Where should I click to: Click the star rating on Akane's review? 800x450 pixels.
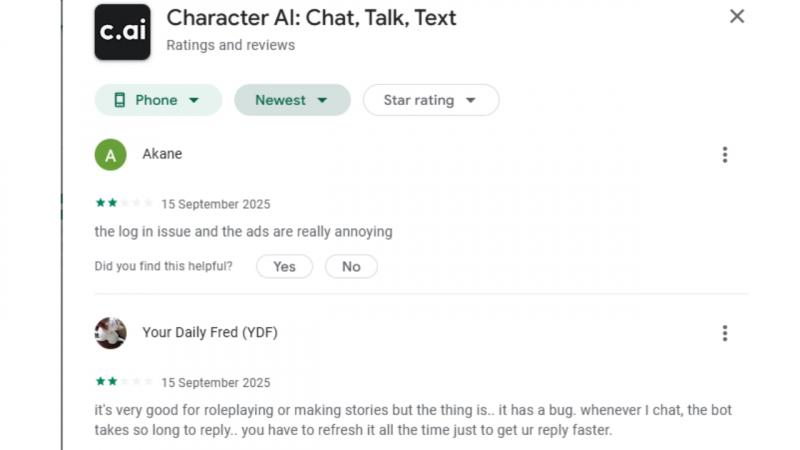point(124,203)
